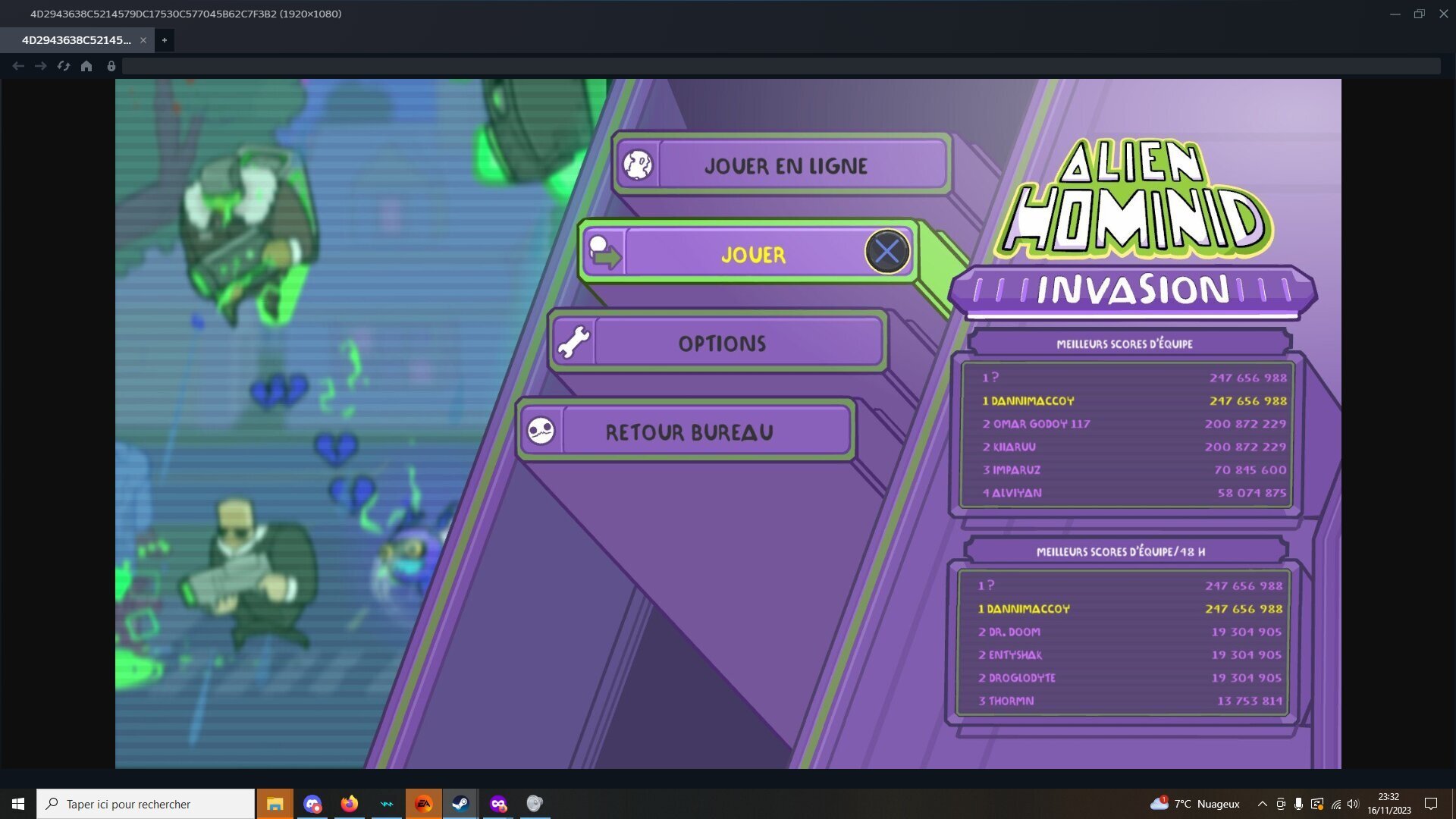The width and height of the screenshot is (1456, 819).
Task: Select the ENTYSHAK leaderboard entry
Action: tap(1130, 655)
